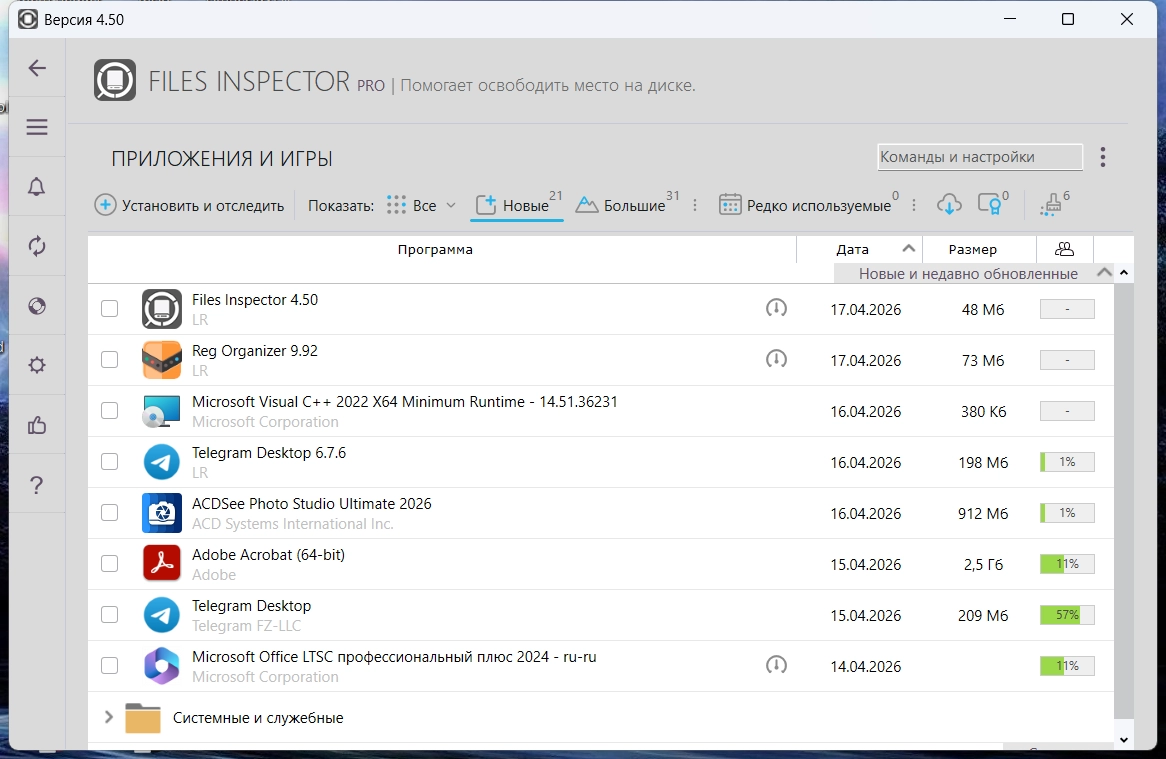Click '14.04.2026' date for Microsoft Office
The image size is (1166, 759).
[x=866, y=666]
